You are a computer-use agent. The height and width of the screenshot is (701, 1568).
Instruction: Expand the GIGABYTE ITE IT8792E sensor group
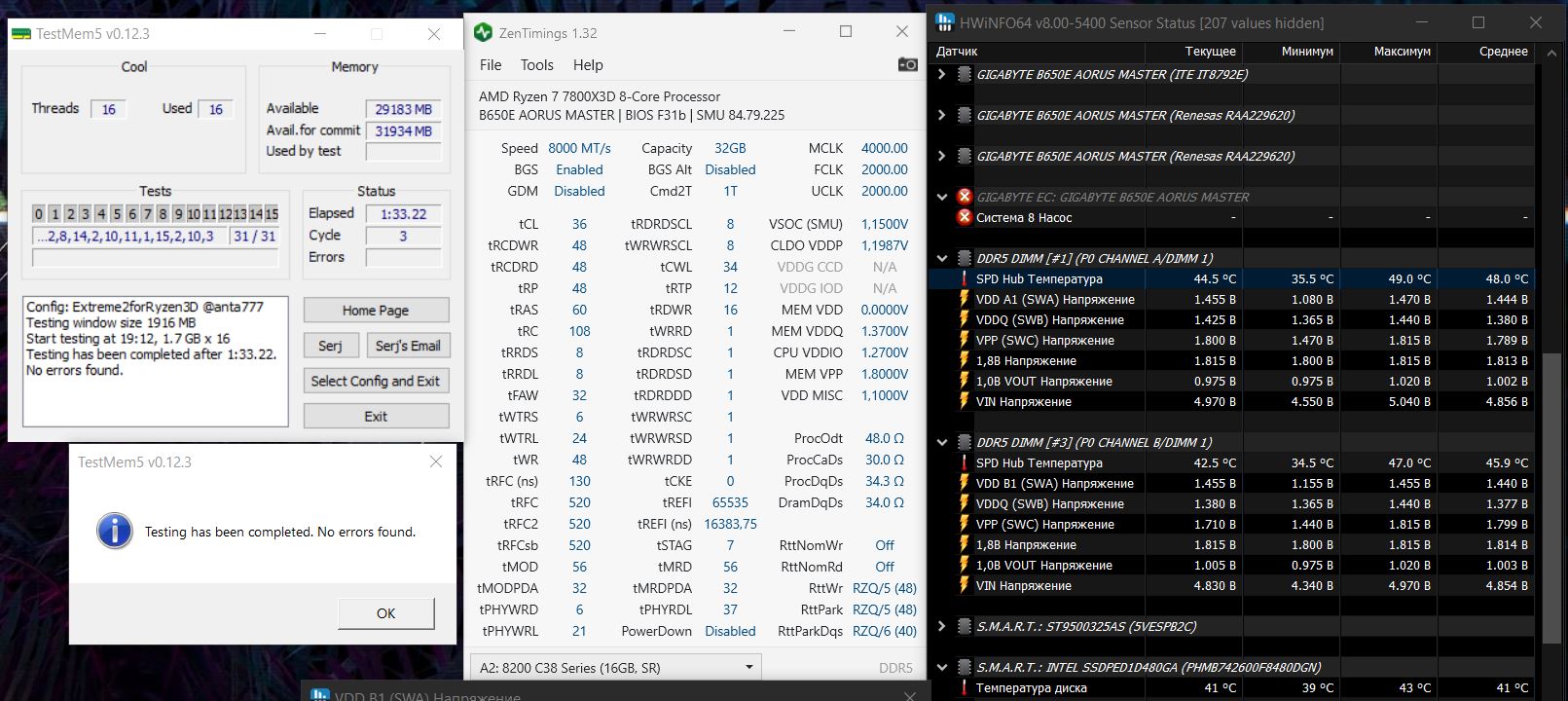(941, 74)
